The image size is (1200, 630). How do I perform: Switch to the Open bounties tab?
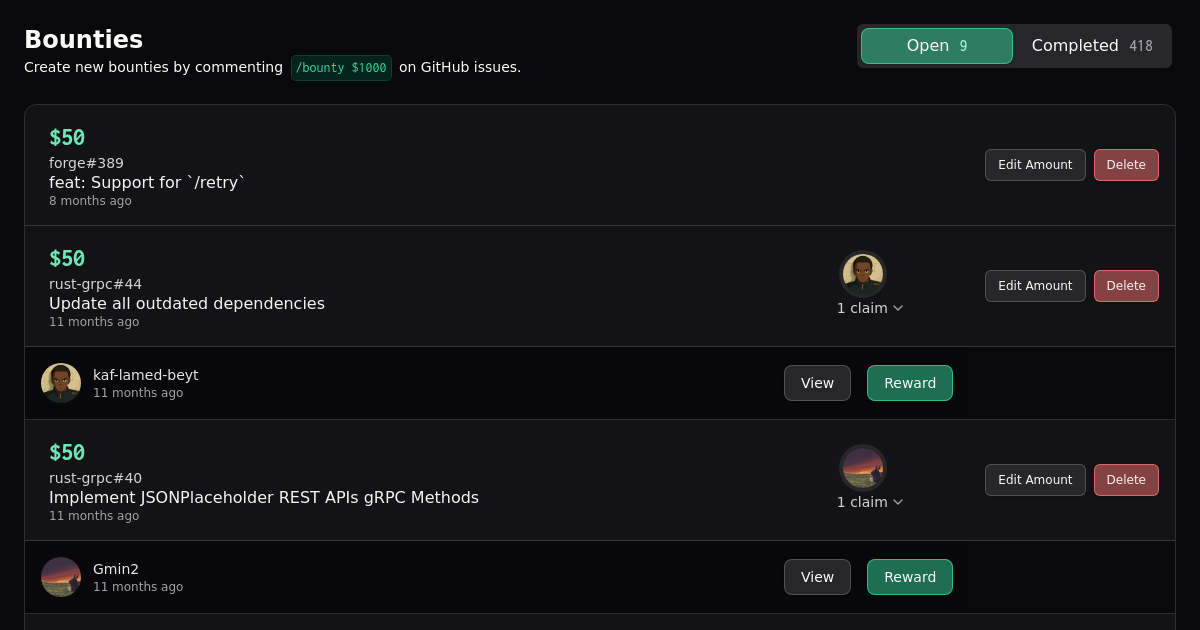coord(936,46)
